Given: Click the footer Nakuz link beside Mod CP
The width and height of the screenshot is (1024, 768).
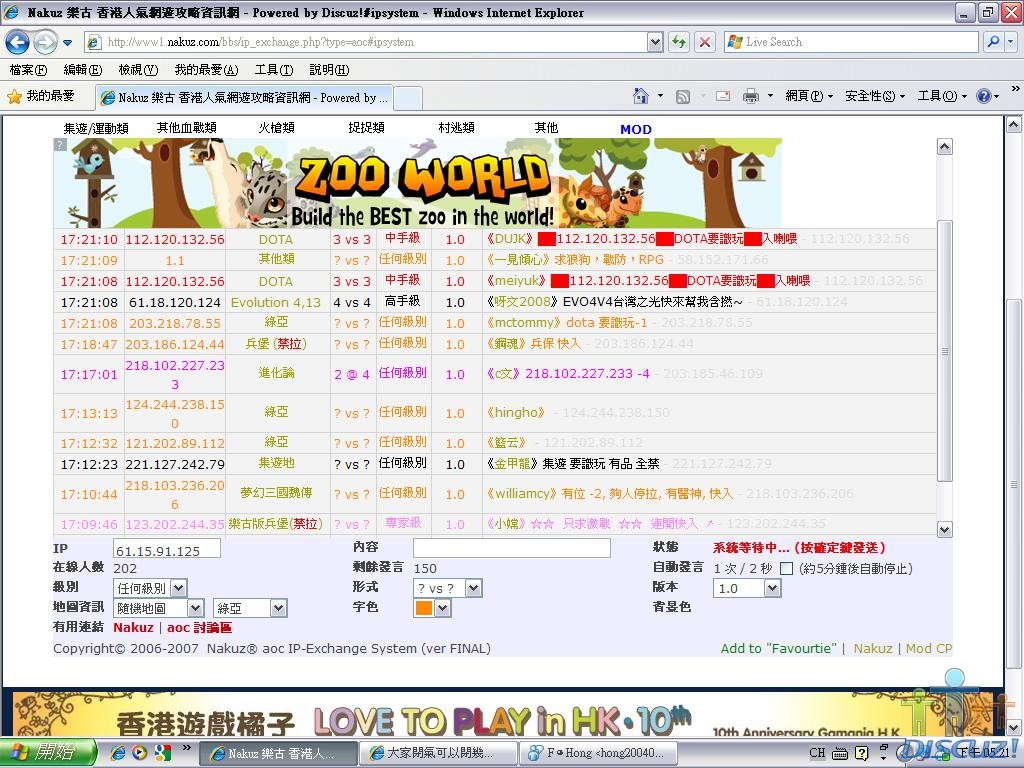Looking at the screenshot, I should [x=873, y=648].
